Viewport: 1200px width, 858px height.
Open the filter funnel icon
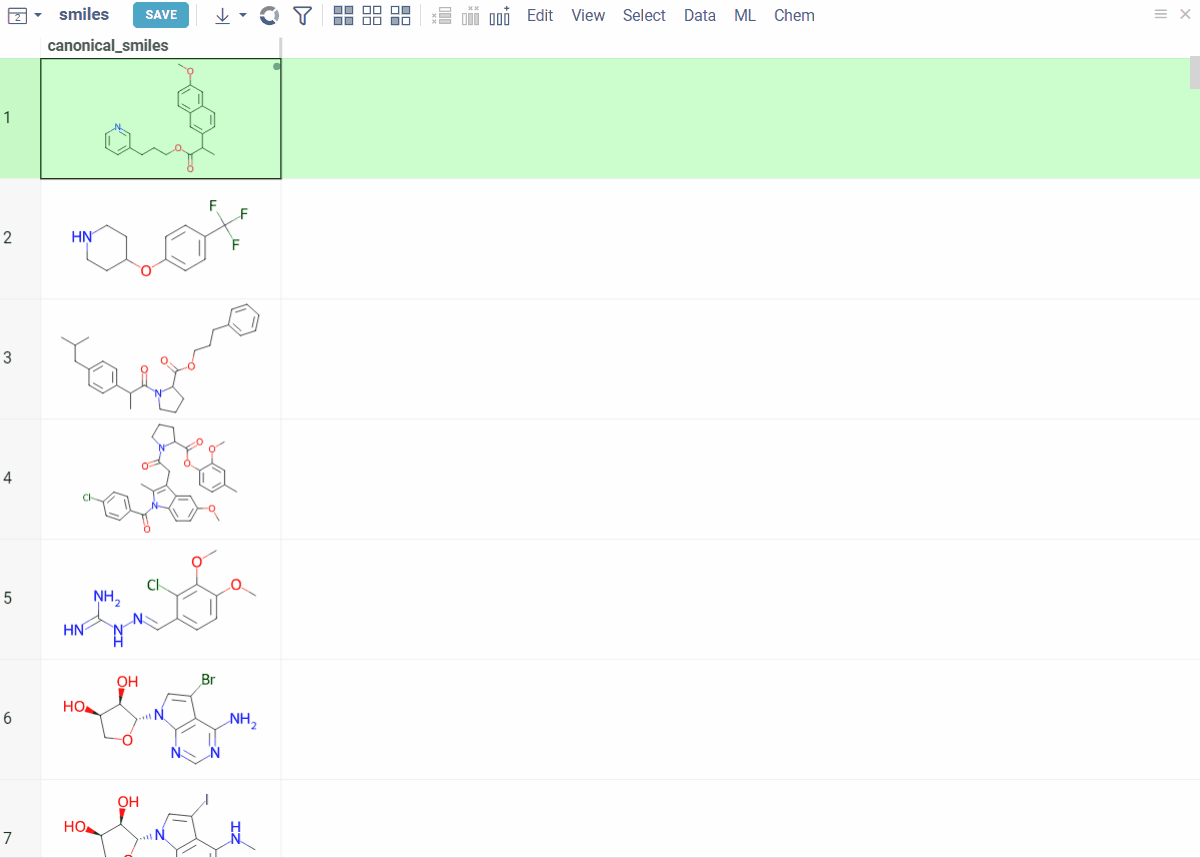pyautogui.click(x=302, y=15)
